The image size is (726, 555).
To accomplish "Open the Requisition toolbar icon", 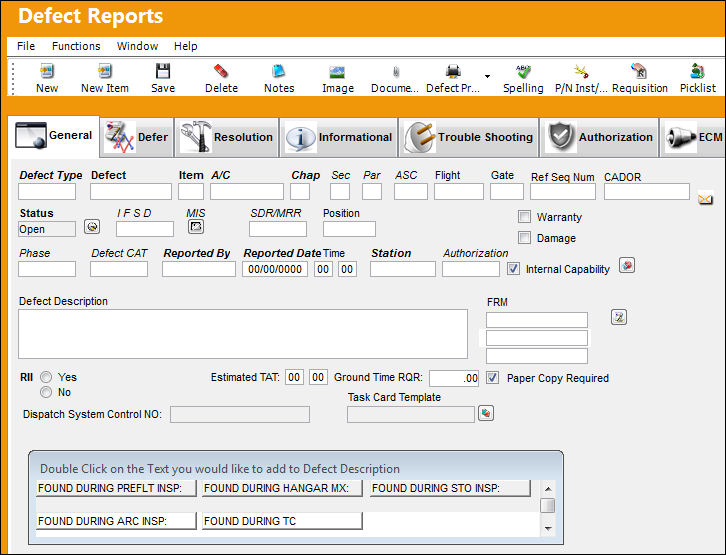I will (x=639, y=71).
